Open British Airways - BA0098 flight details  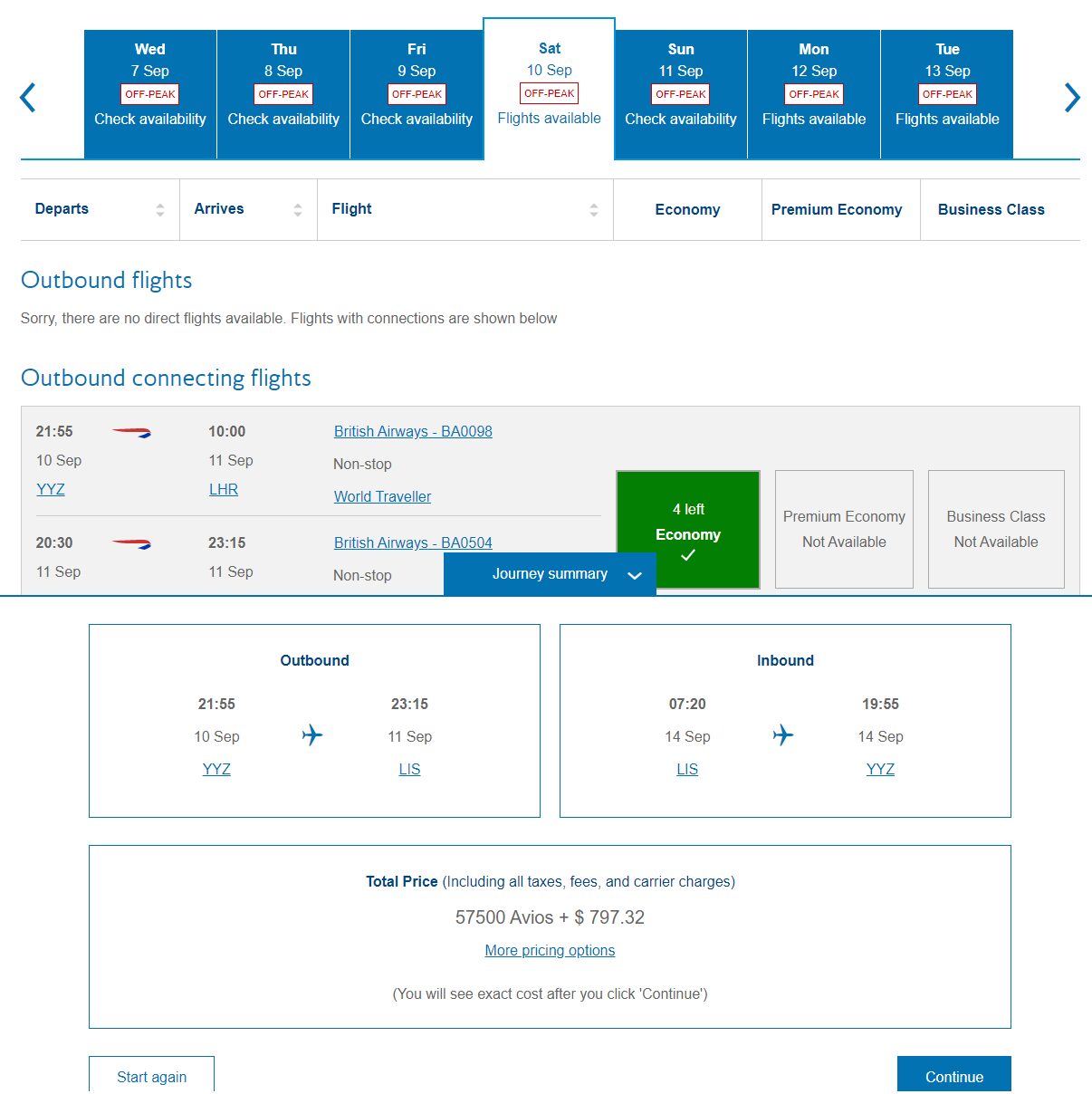coord(413,432)
